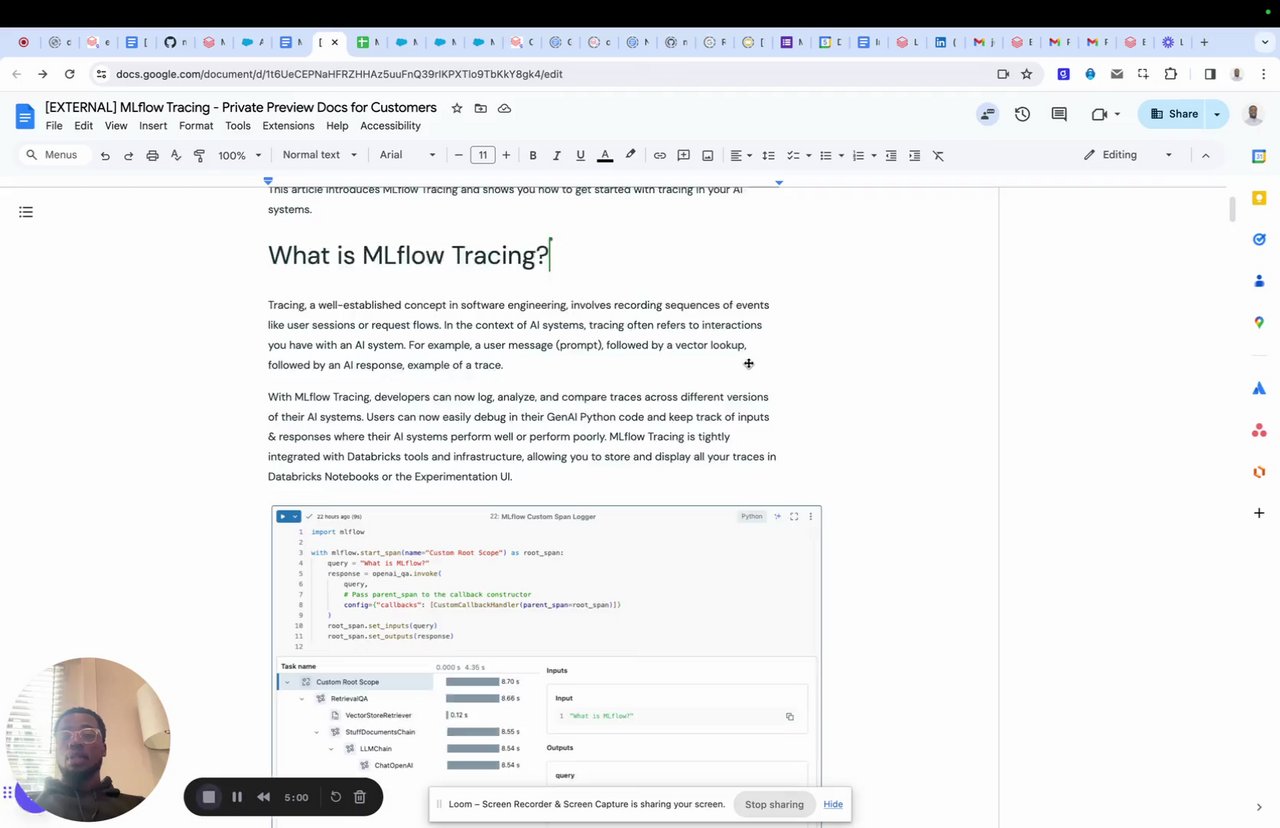
Task: Click the font size field
Action: pos(483,155)
